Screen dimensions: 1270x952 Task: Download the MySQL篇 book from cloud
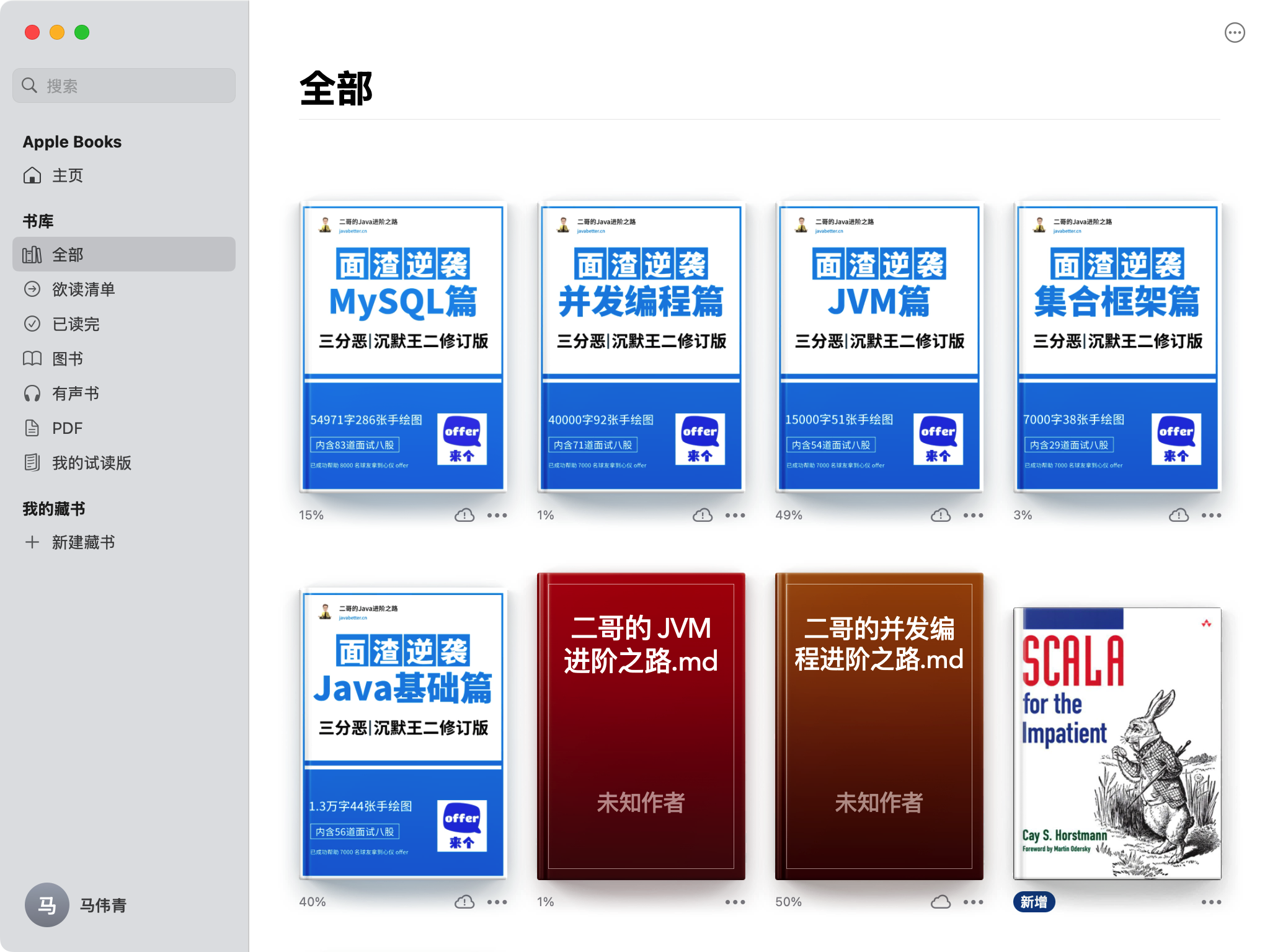click(464, 514)
